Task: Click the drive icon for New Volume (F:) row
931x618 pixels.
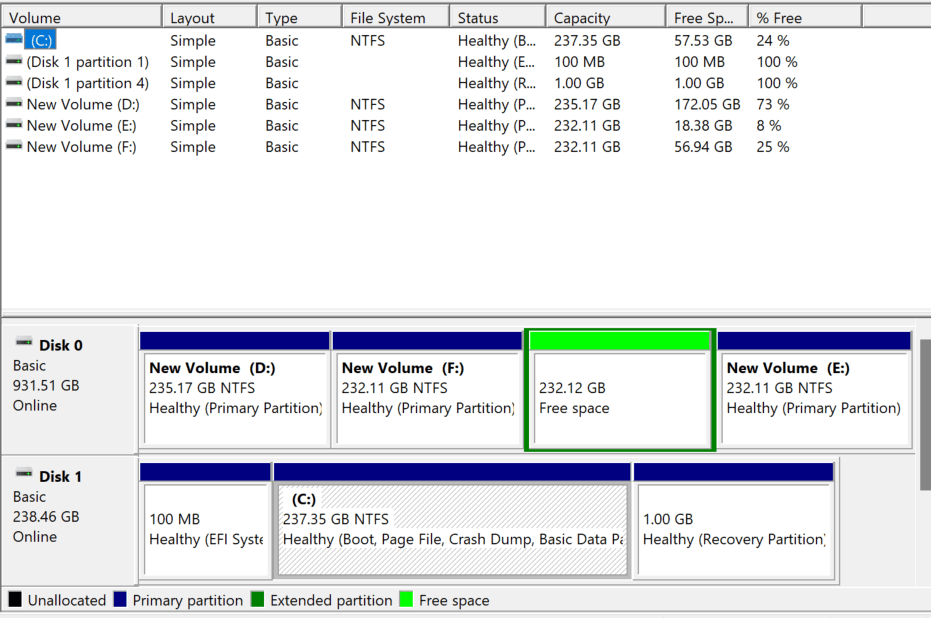Action: coord(14,147)
